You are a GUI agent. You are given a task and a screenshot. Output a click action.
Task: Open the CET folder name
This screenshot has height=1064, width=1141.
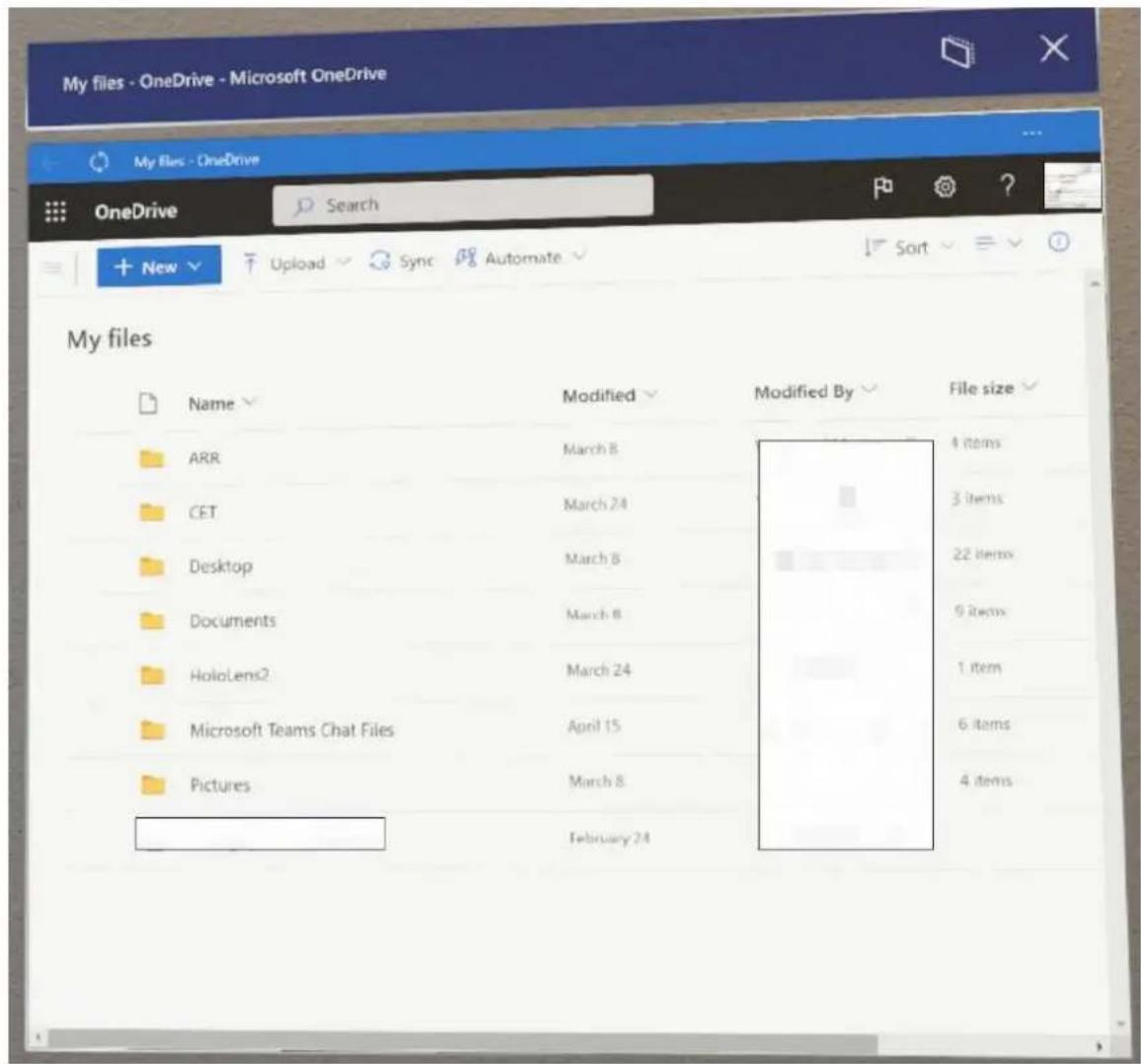tap(203, 511)
